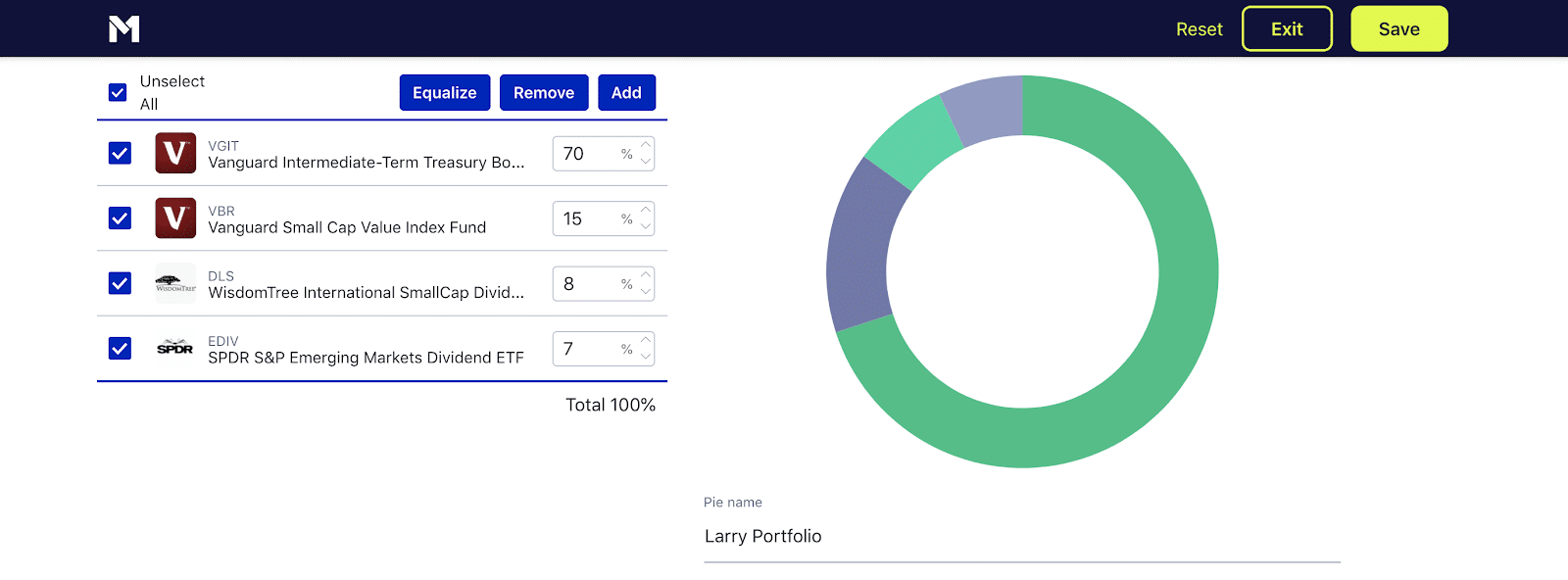Image resolution: width=1568 pixels, height=580 pixels.
Task: Click the WisdomTree logo icon for DLS
Action: pyautogui.click(x=175, y=283)
